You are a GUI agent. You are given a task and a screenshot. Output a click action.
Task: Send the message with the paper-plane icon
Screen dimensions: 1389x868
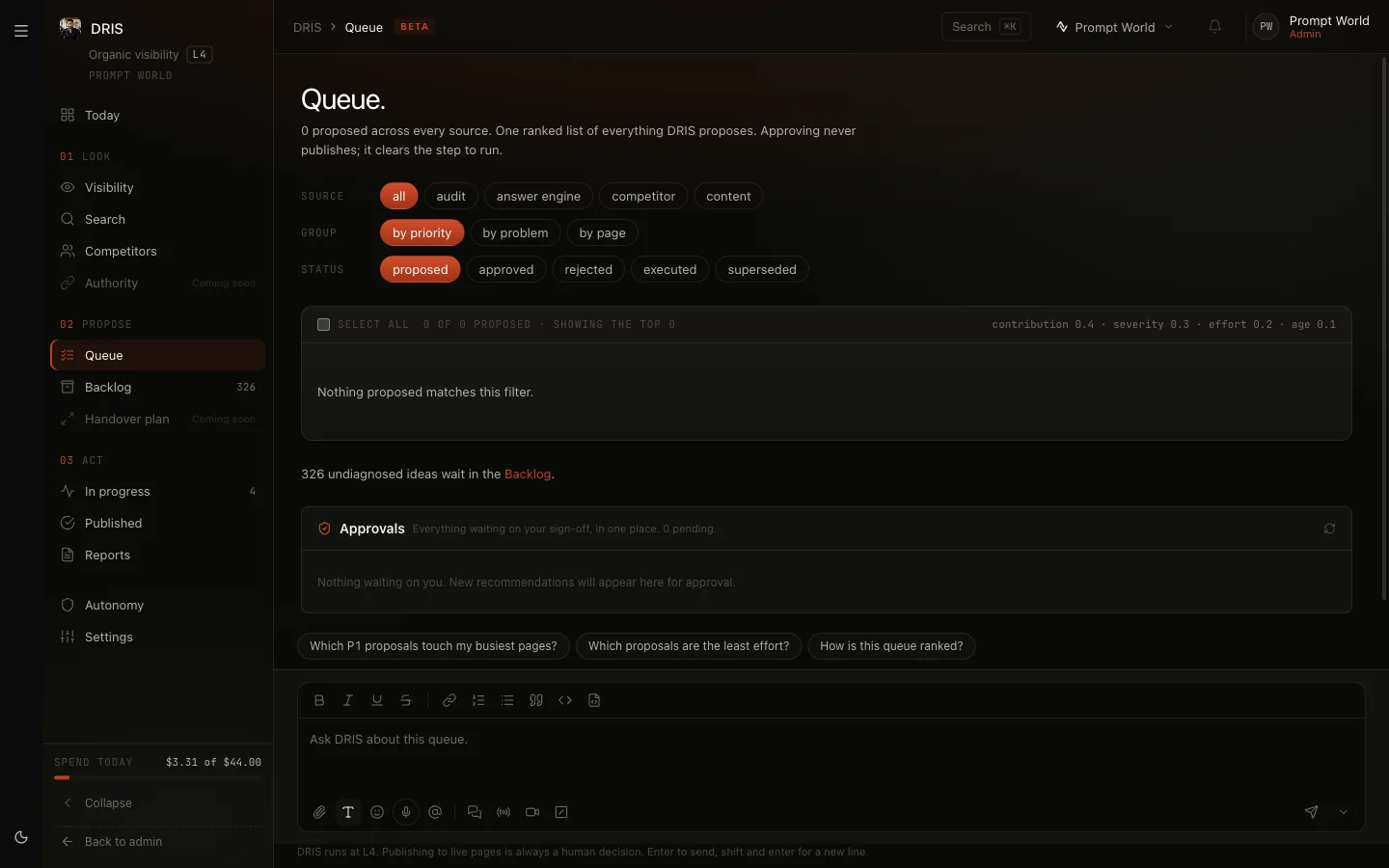click(1311, 812)
